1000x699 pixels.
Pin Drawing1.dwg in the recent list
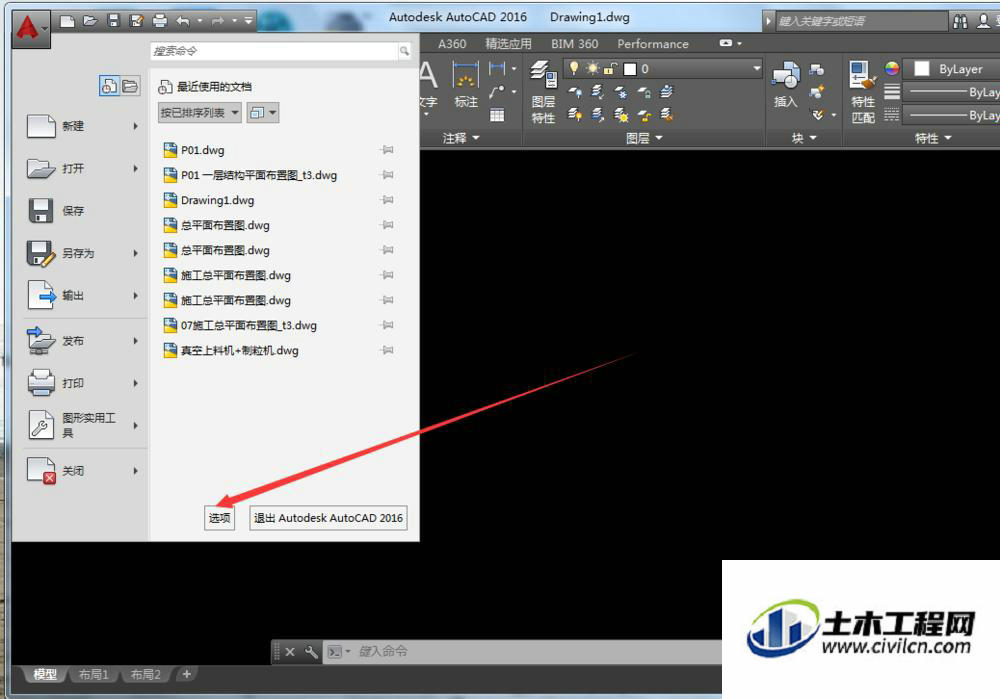tap(387, 200)
